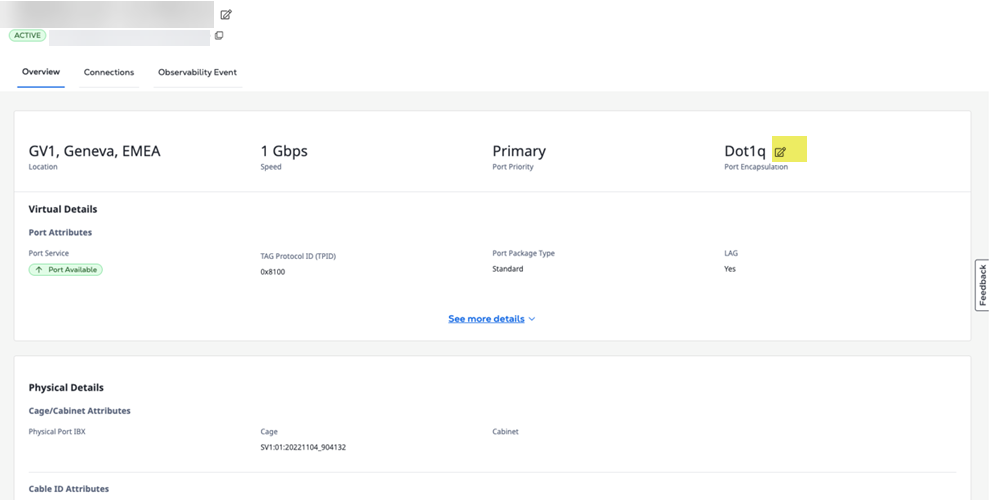Open the Connections tab
Image resolution: width=1000 pixels, height=500 pixels.
point(109,72)
